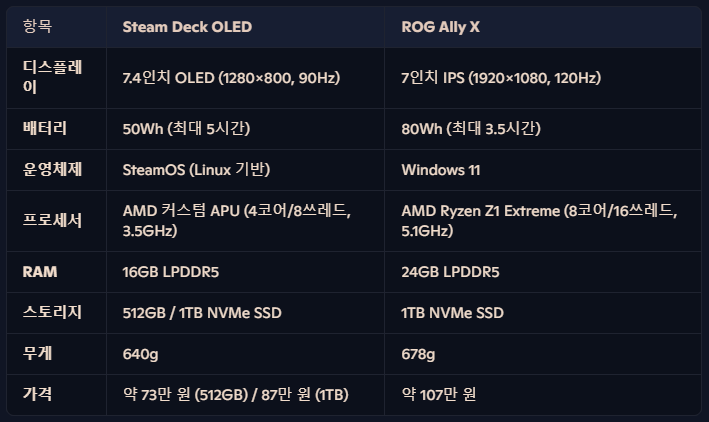Click the 16GB LPDDR5 cell
Image resolution: width=709 pixels, height=422 pixels.
pyautogui.click(x=170, y=272)
